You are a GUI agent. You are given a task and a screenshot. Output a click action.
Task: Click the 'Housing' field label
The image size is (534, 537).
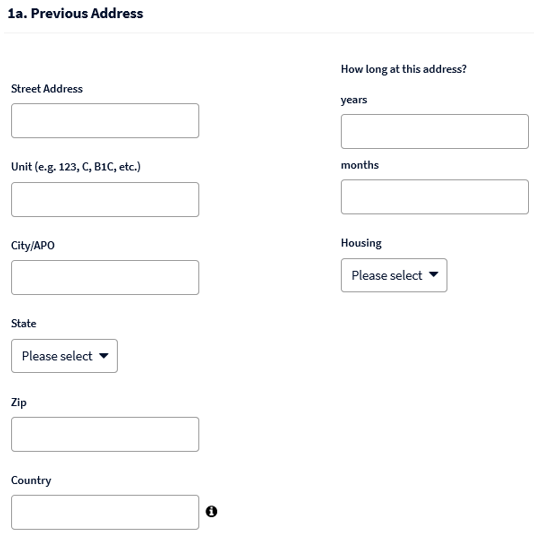click(361, 243)
